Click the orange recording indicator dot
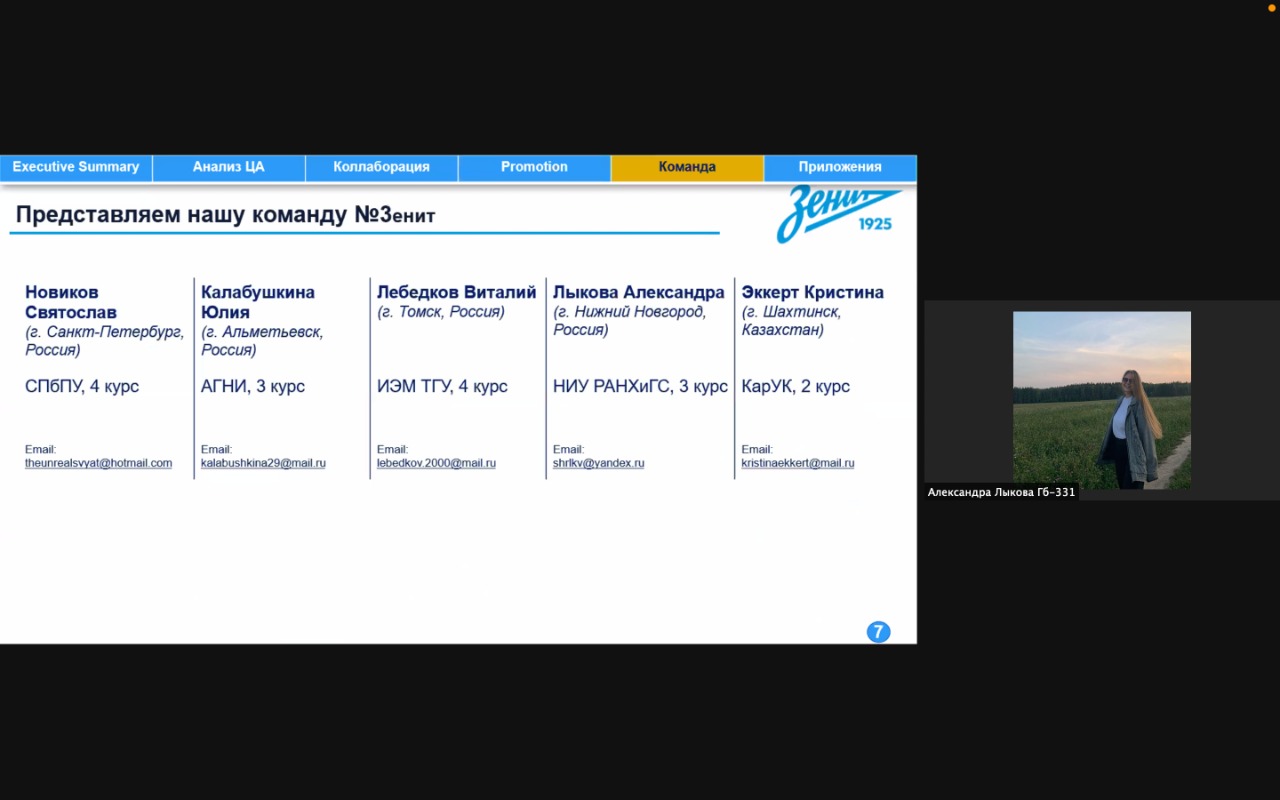Screen dimensions: 1280x800 click(x=1272, y=7)
